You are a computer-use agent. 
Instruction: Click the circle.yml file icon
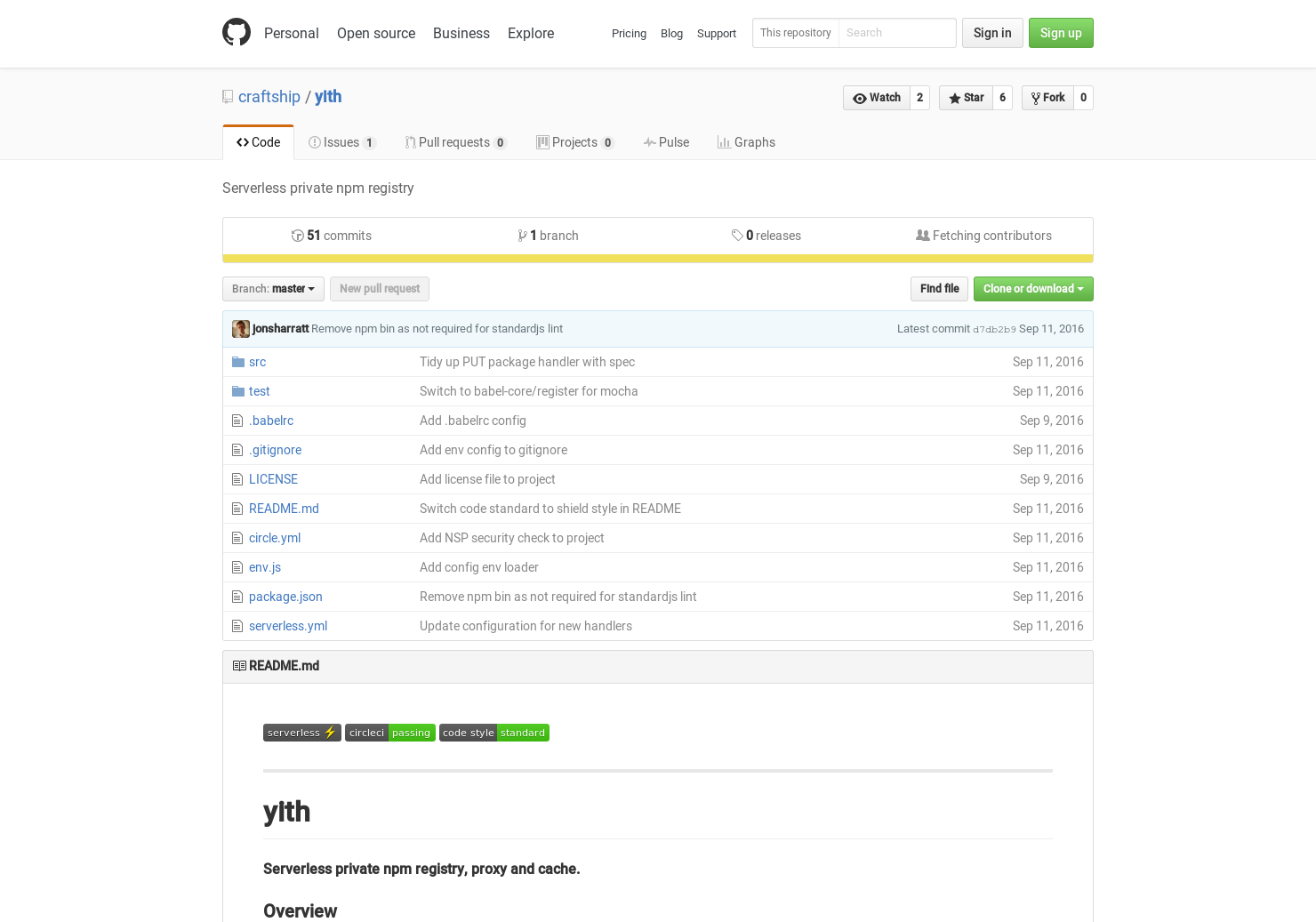237,538
